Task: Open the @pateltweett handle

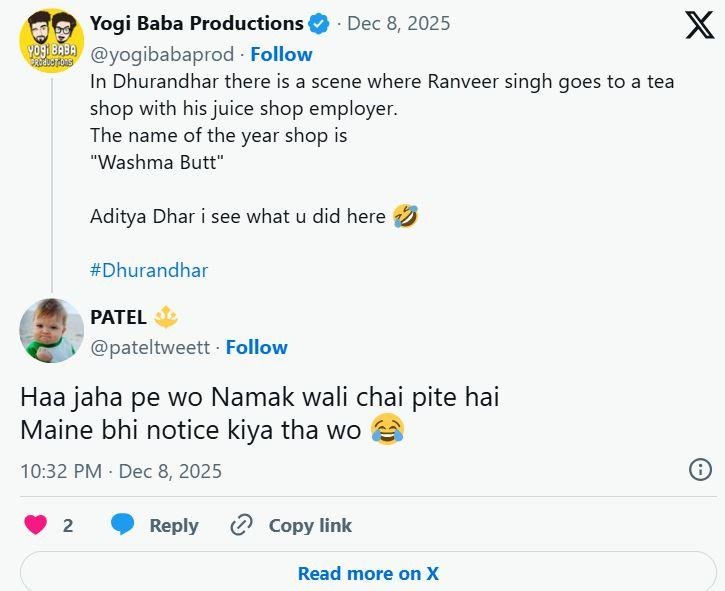Action: coord(150,347)
